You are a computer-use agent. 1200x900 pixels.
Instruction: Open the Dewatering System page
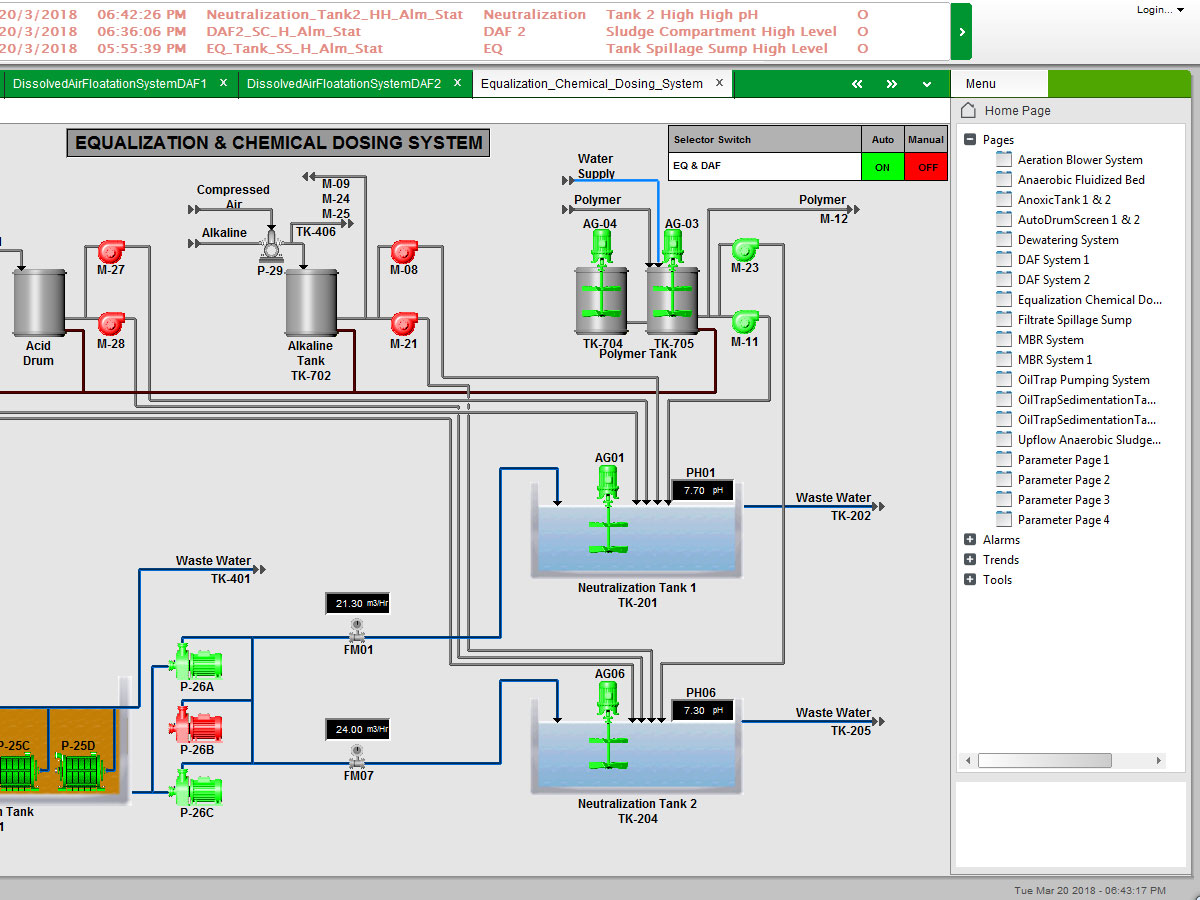tap(1067, 240)
